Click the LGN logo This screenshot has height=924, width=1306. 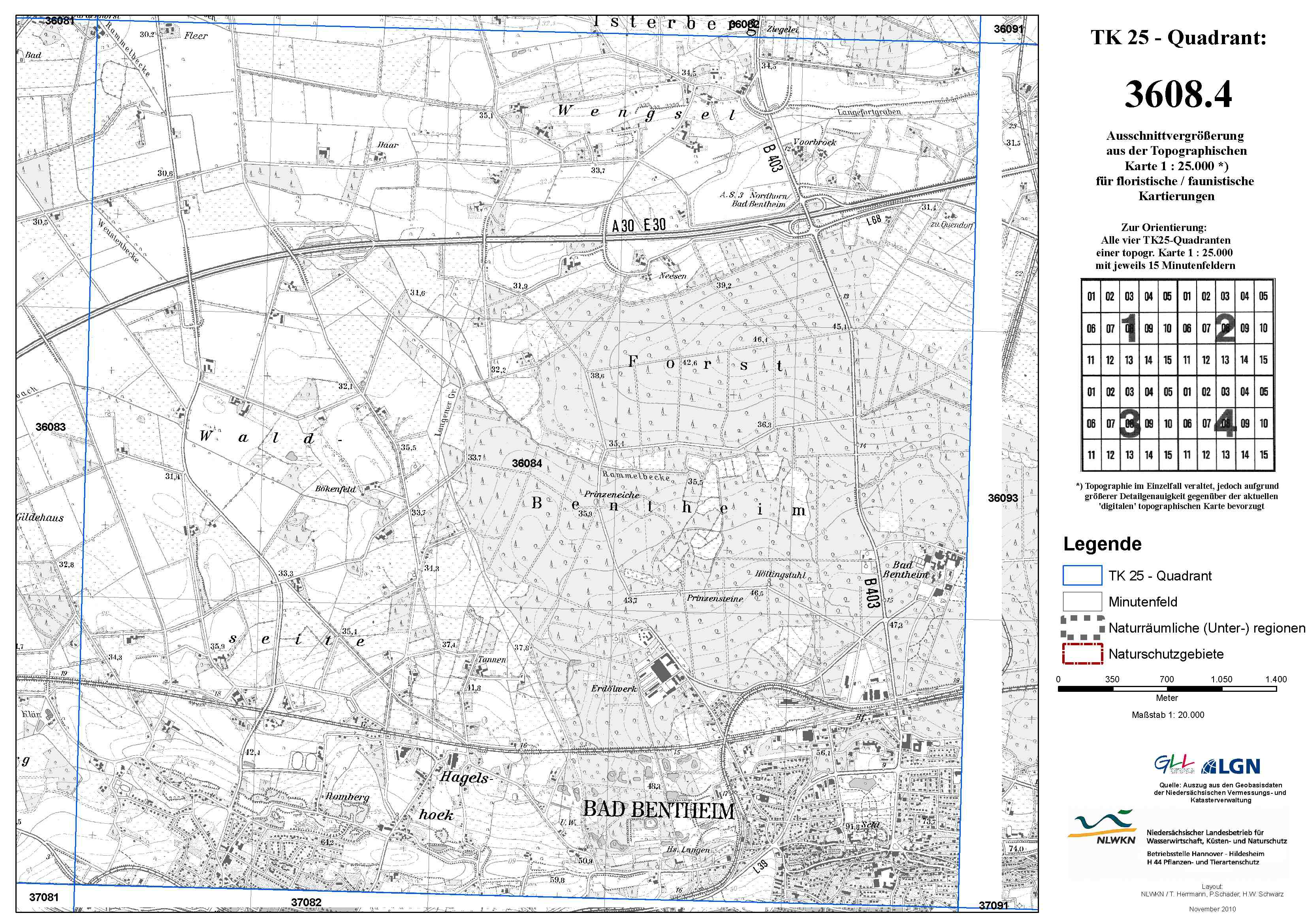click(1231, 766)
